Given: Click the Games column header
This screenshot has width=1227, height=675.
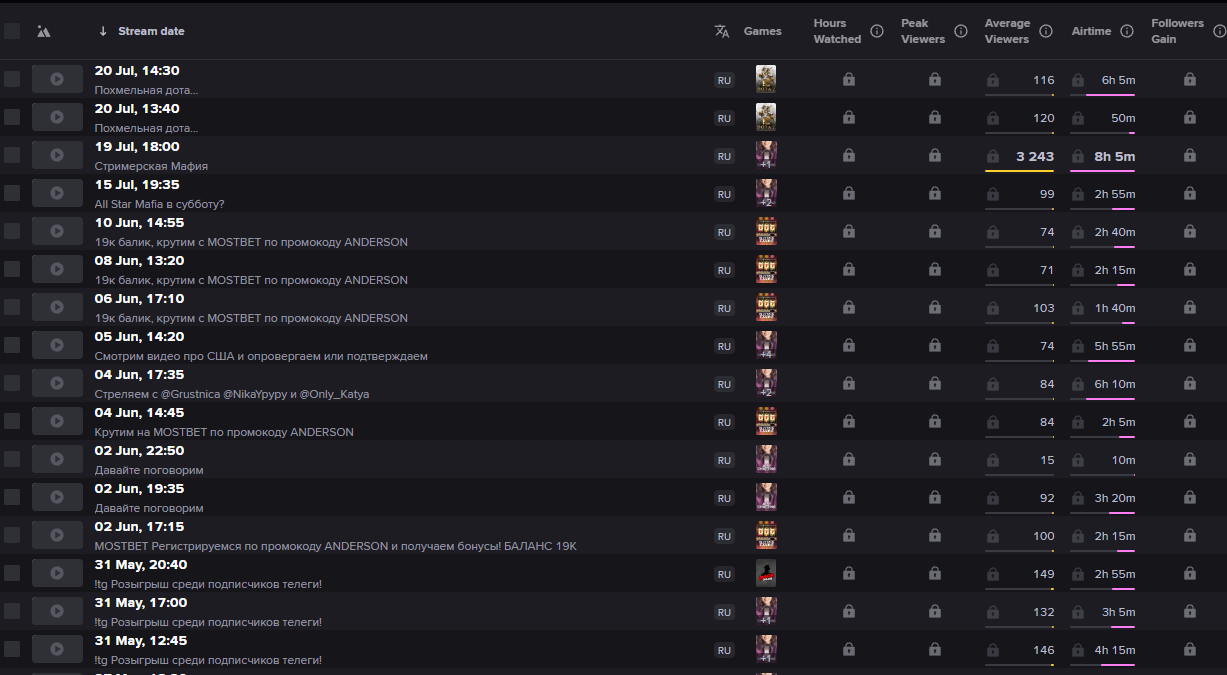Looking at the screenshot, I should point(763,31).
